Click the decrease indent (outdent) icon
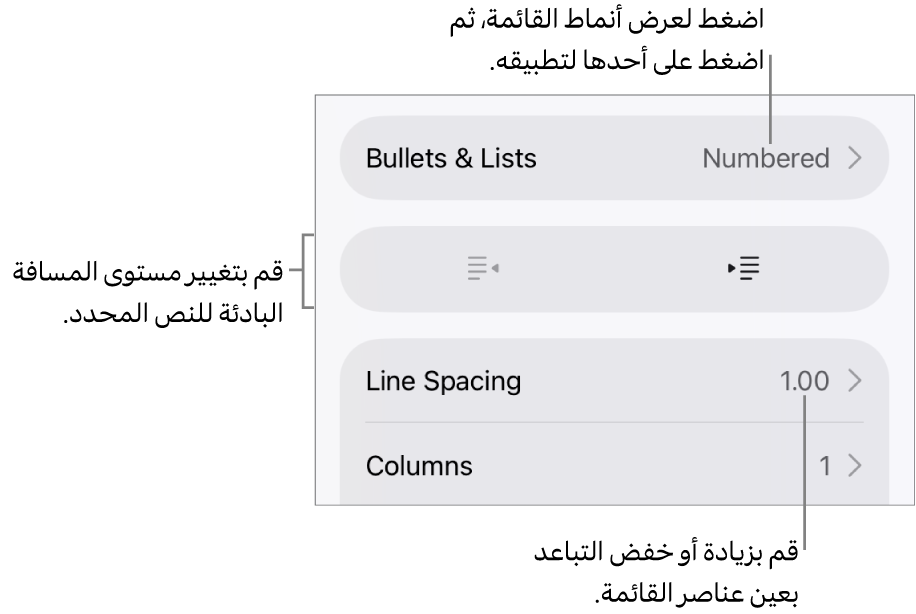The width and height of the screenshot is (916, 614). click(483, 269)
